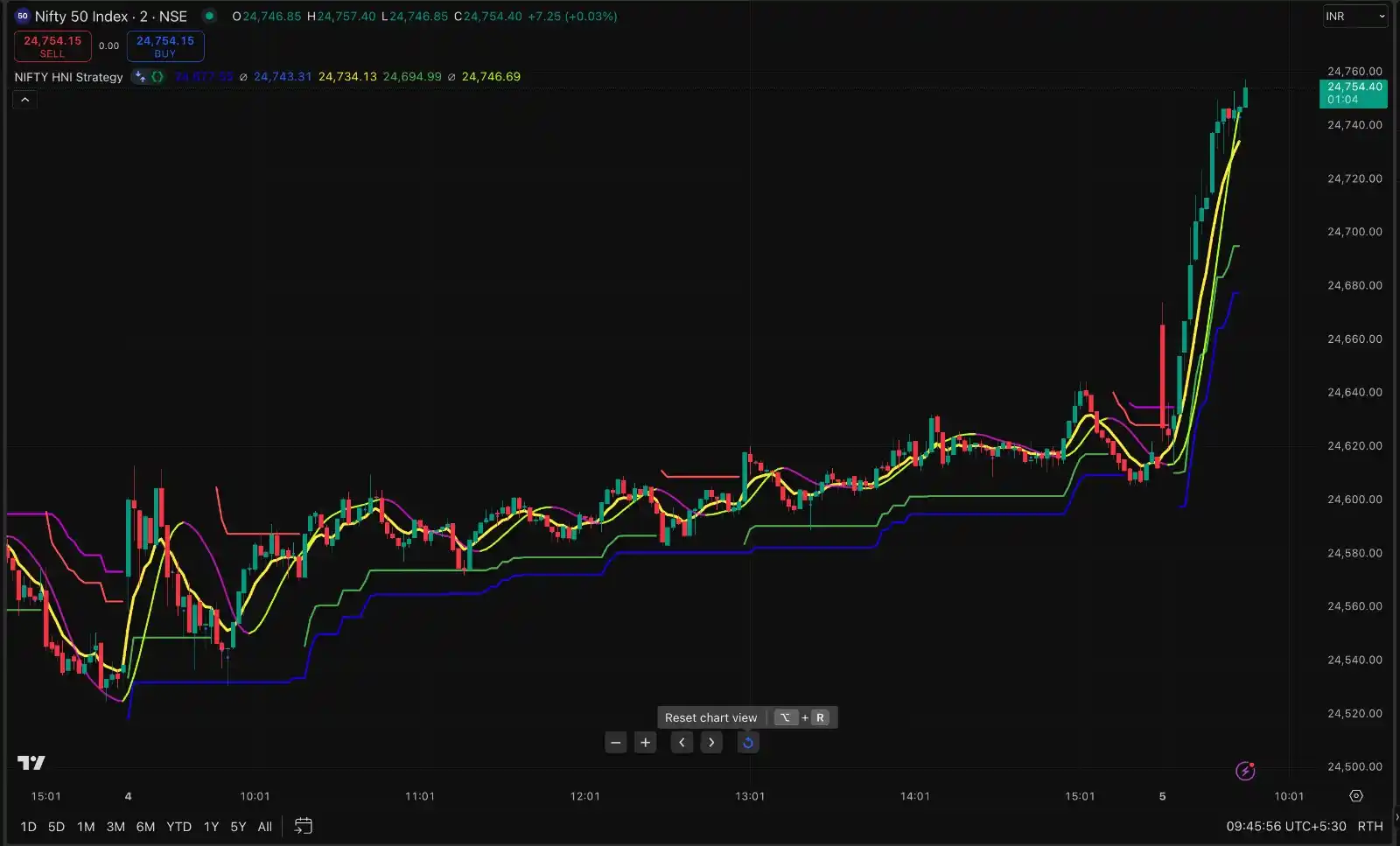Toggle RTH session mode
The height and width of the screenshot is (846, 1400).
tap(1369, 826)
